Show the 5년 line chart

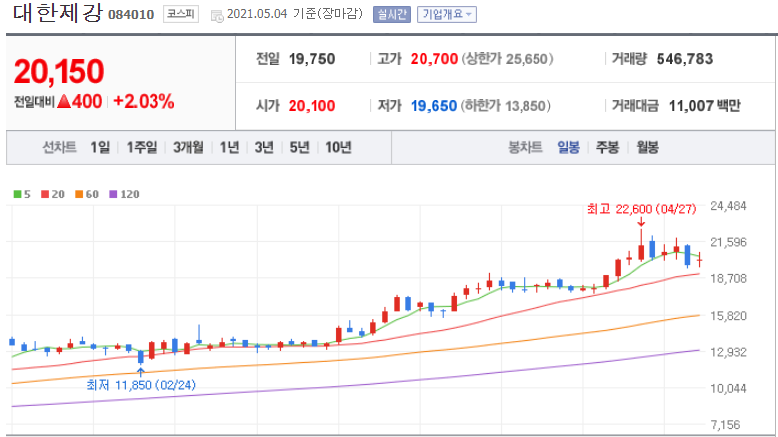pos(299,147)
